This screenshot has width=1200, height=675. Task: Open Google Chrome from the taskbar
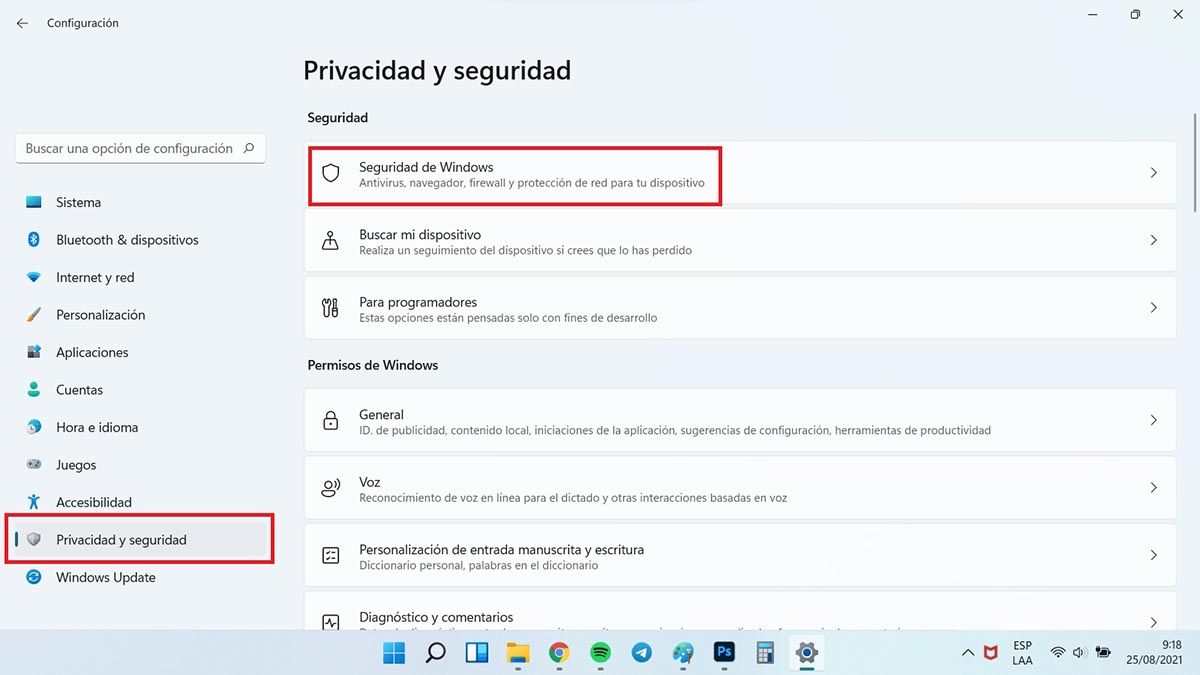click(559, 653)
